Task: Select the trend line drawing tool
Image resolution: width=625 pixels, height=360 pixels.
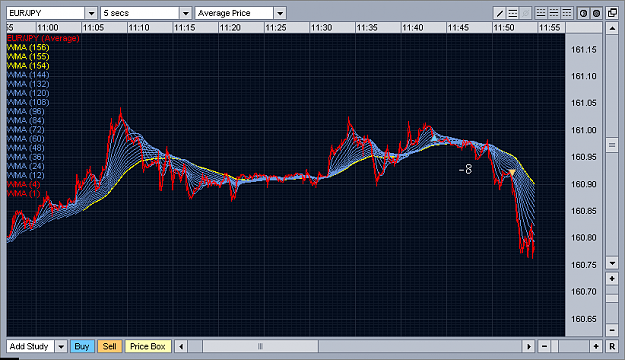Action: pos(499,13)
